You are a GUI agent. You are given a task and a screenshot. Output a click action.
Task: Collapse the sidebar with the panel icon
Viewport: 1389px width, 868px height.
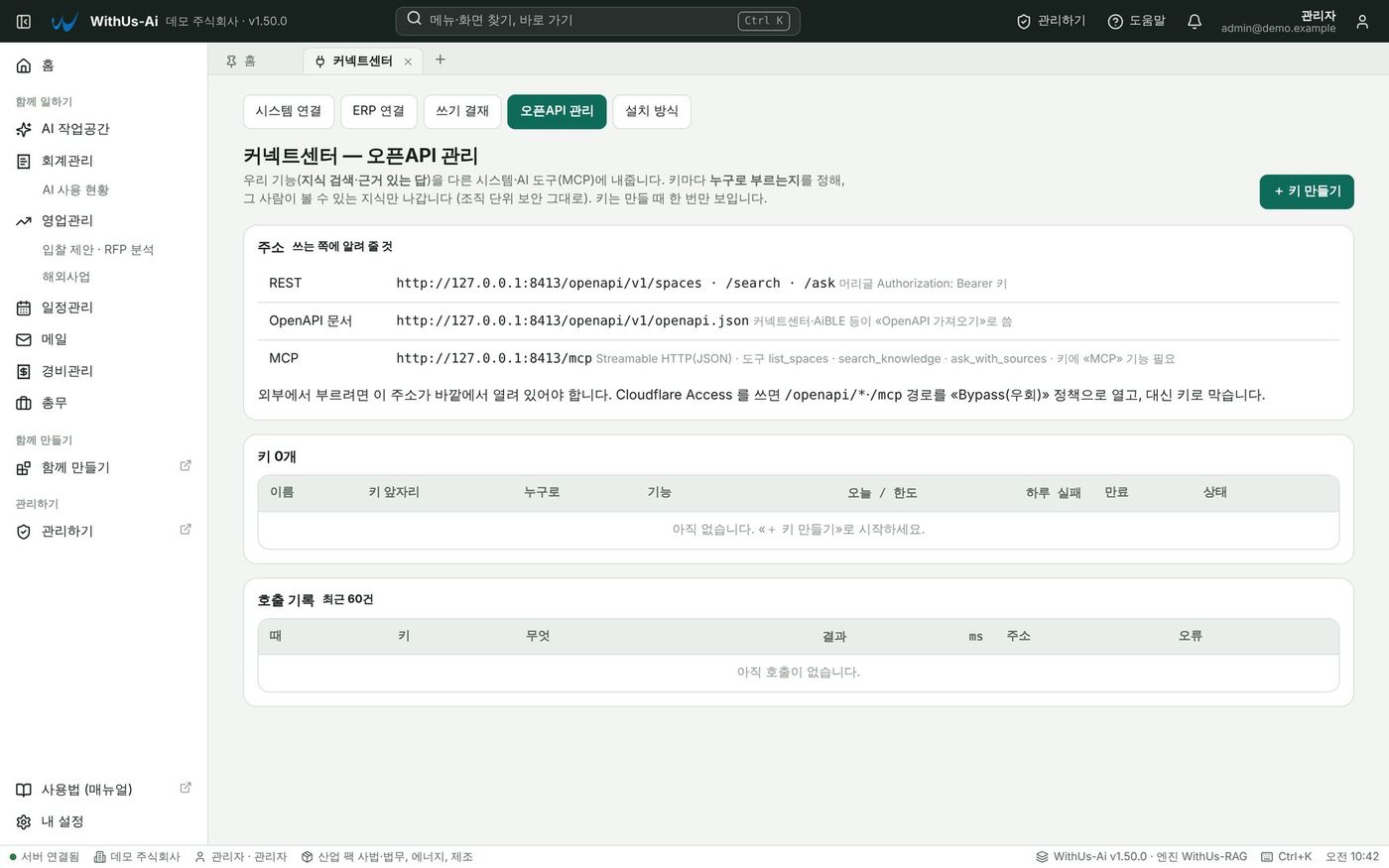point(24,21)
